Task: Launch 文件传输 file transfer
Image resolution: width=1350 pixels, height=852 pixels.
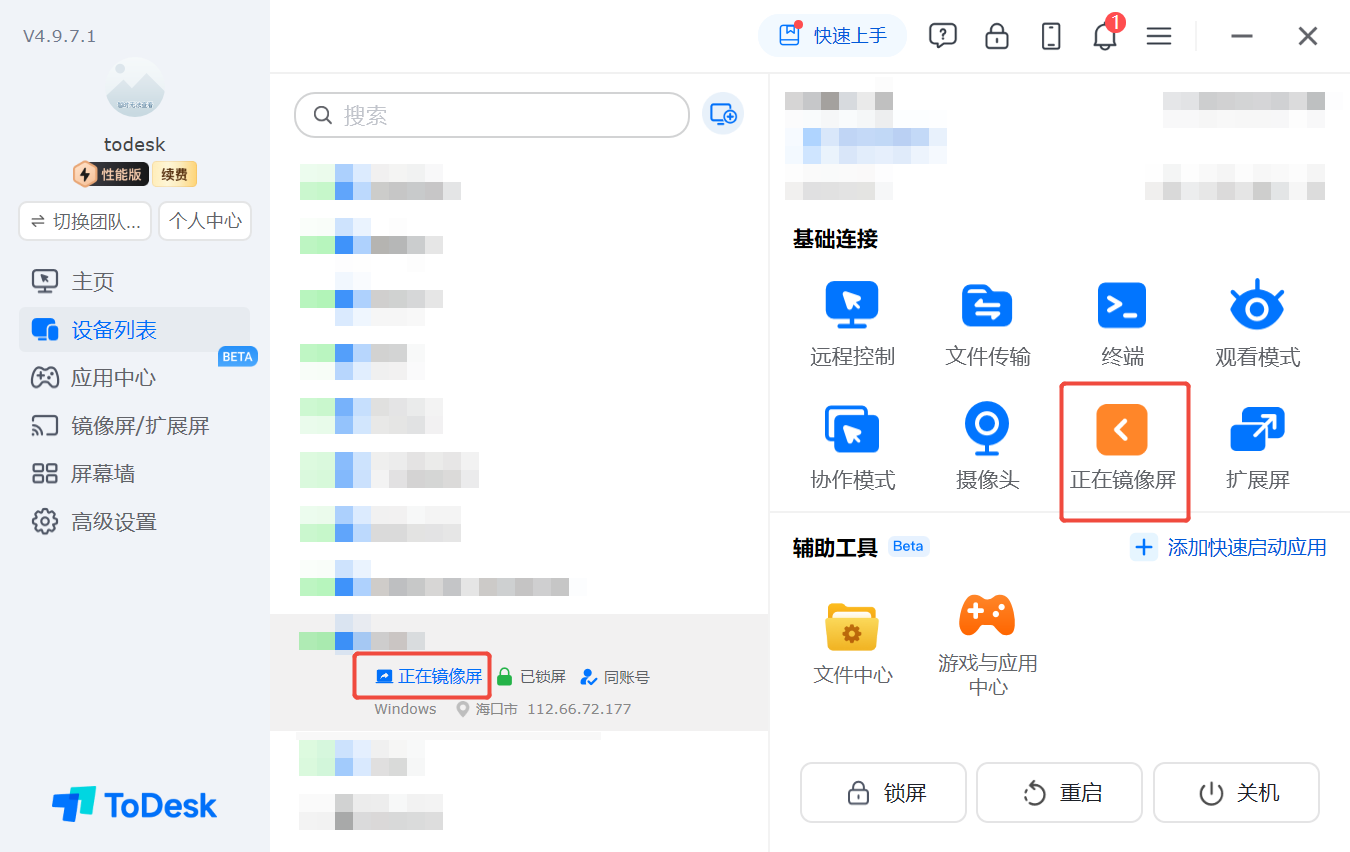Action: [987, 306]
